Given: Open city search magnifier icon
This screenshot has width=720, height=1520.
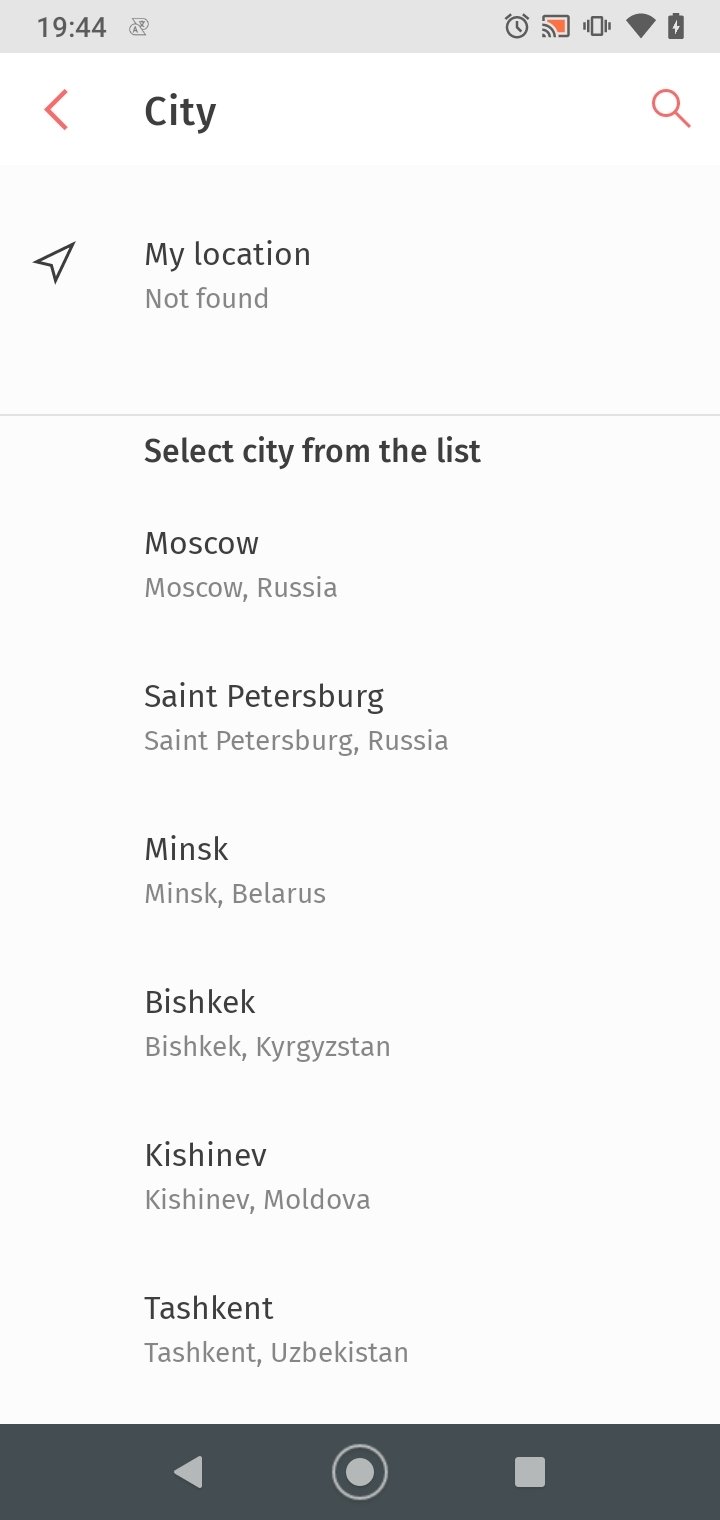Looking at the screenshot, I should pos(670,108).
